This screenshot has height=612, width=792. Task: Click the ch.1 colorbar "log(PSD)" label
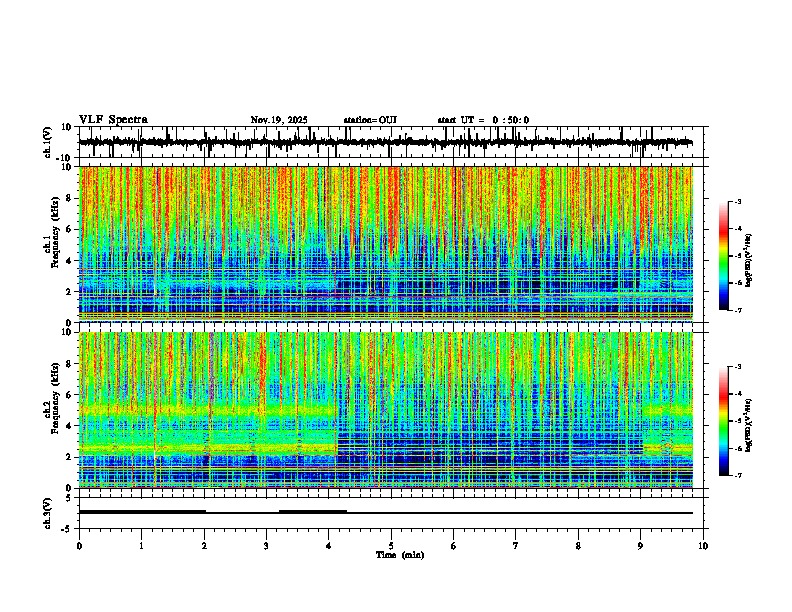(749, 261)
